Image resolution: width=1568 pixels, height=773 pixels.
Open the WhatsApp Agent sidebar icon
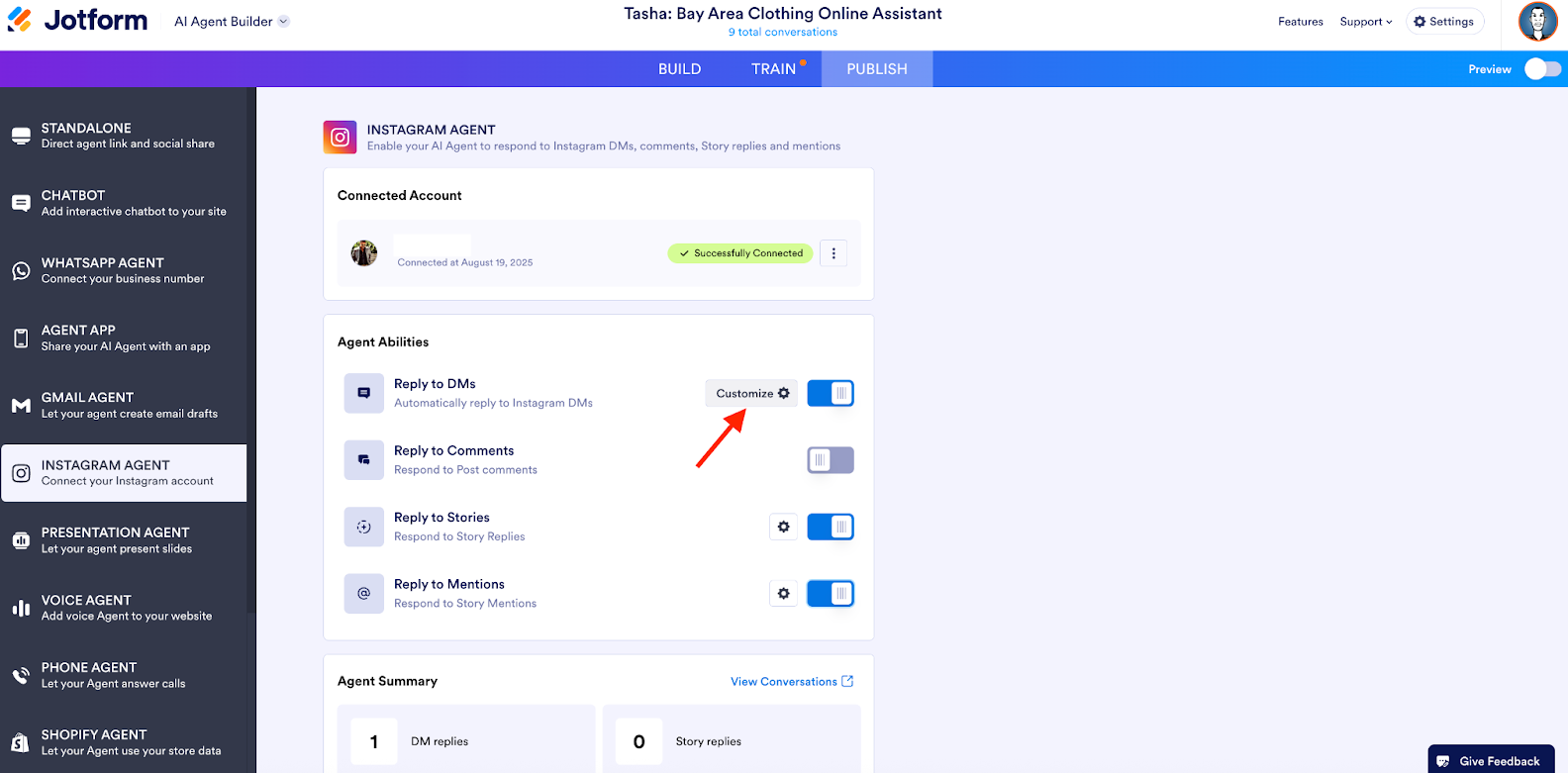(21, 271)
